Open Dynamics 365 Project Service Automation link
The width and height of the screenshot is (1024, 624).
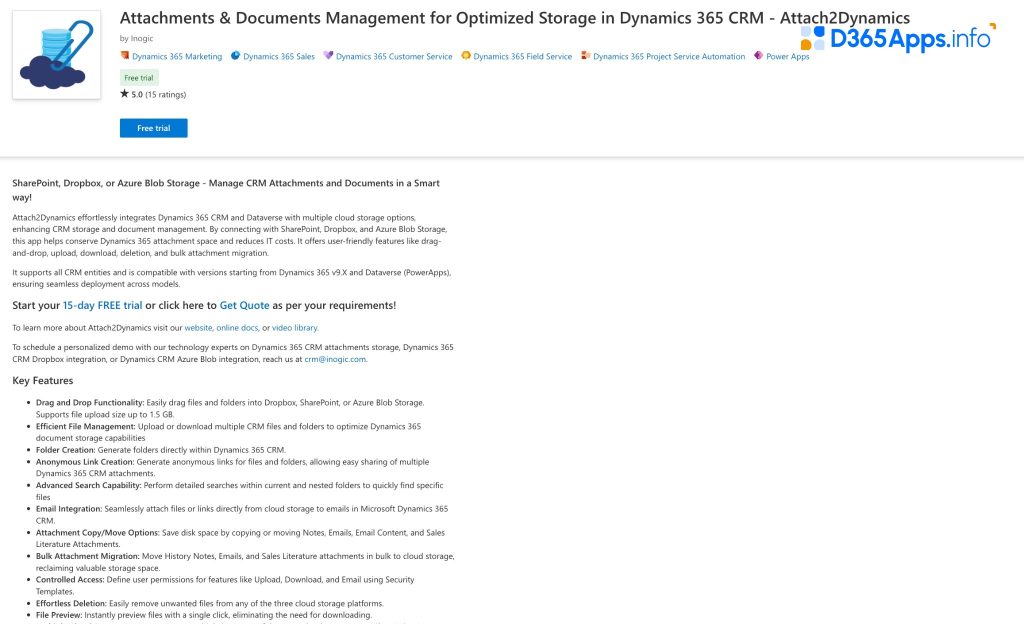[x=669, y=57]
